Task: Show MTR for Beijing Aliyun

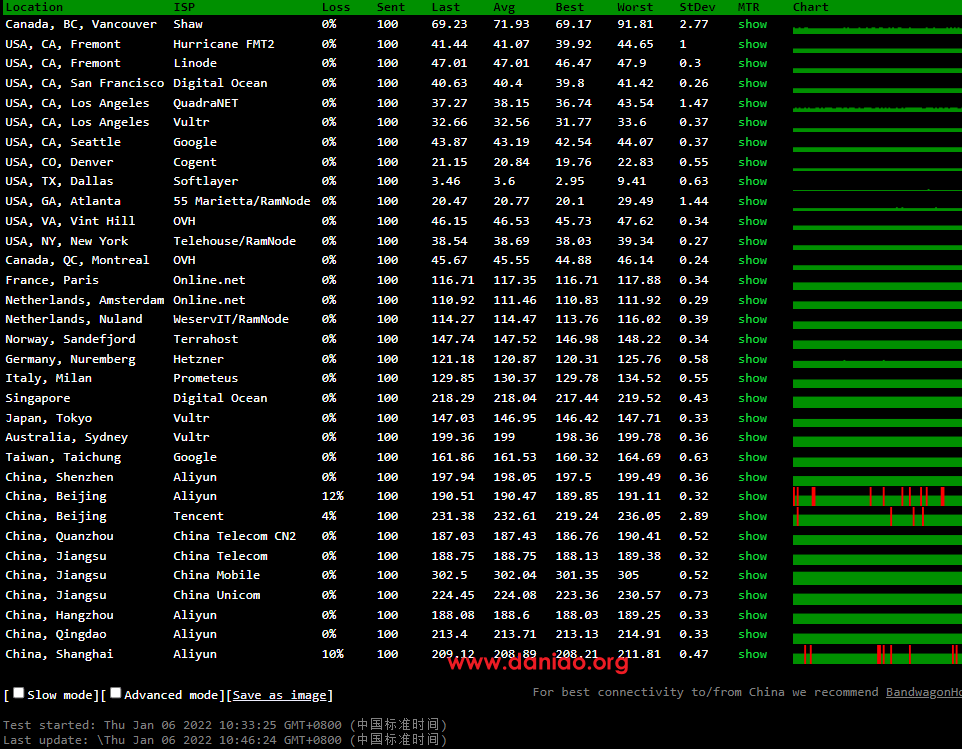Action: pos(752,496)
